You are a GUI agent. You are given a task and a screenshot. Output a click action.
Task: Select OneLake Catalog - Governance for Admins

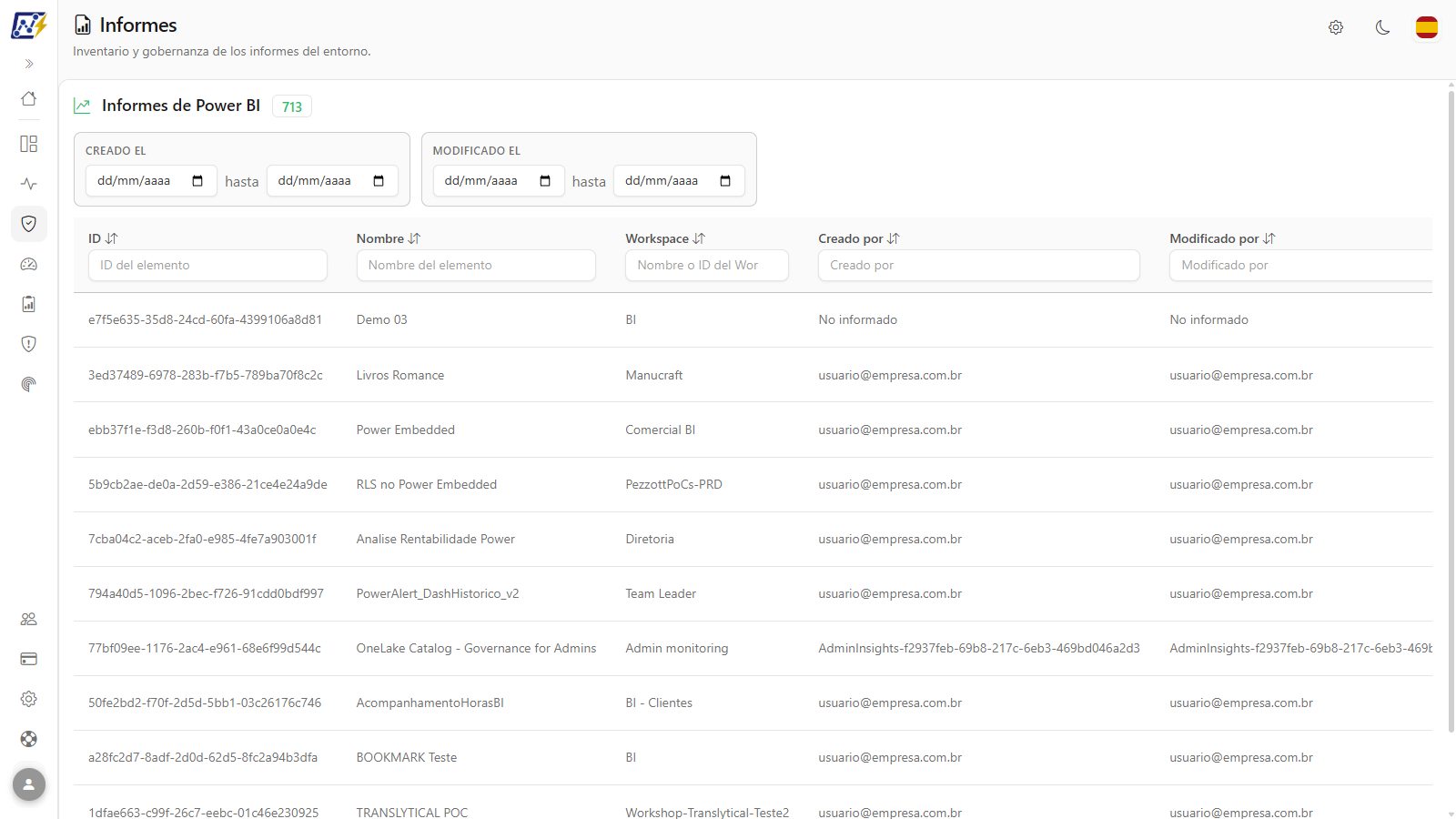coord(476,648)
